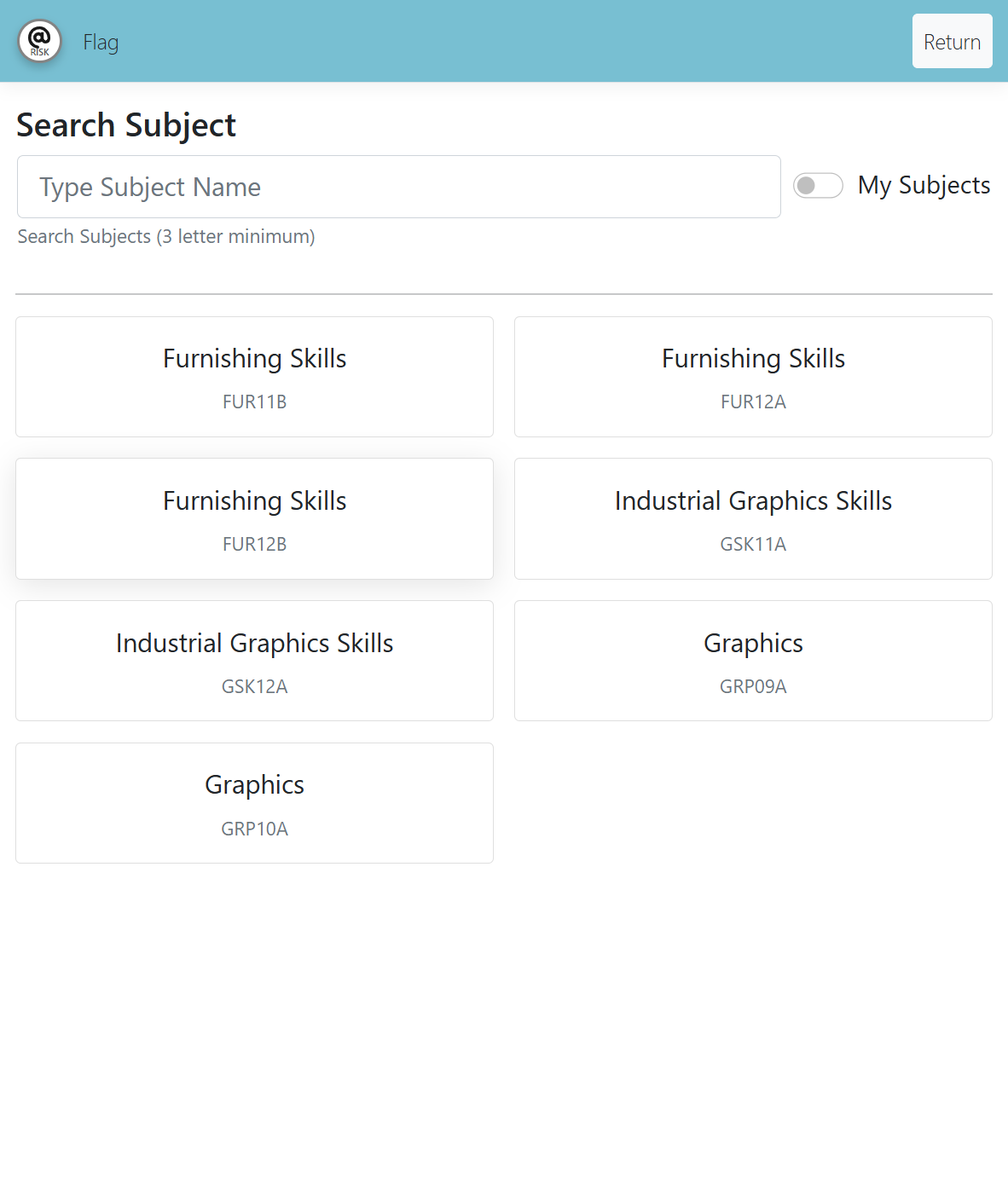Click the GRP09A subject code
This screenshot has width=1008, height=1179.
point(753,687)
